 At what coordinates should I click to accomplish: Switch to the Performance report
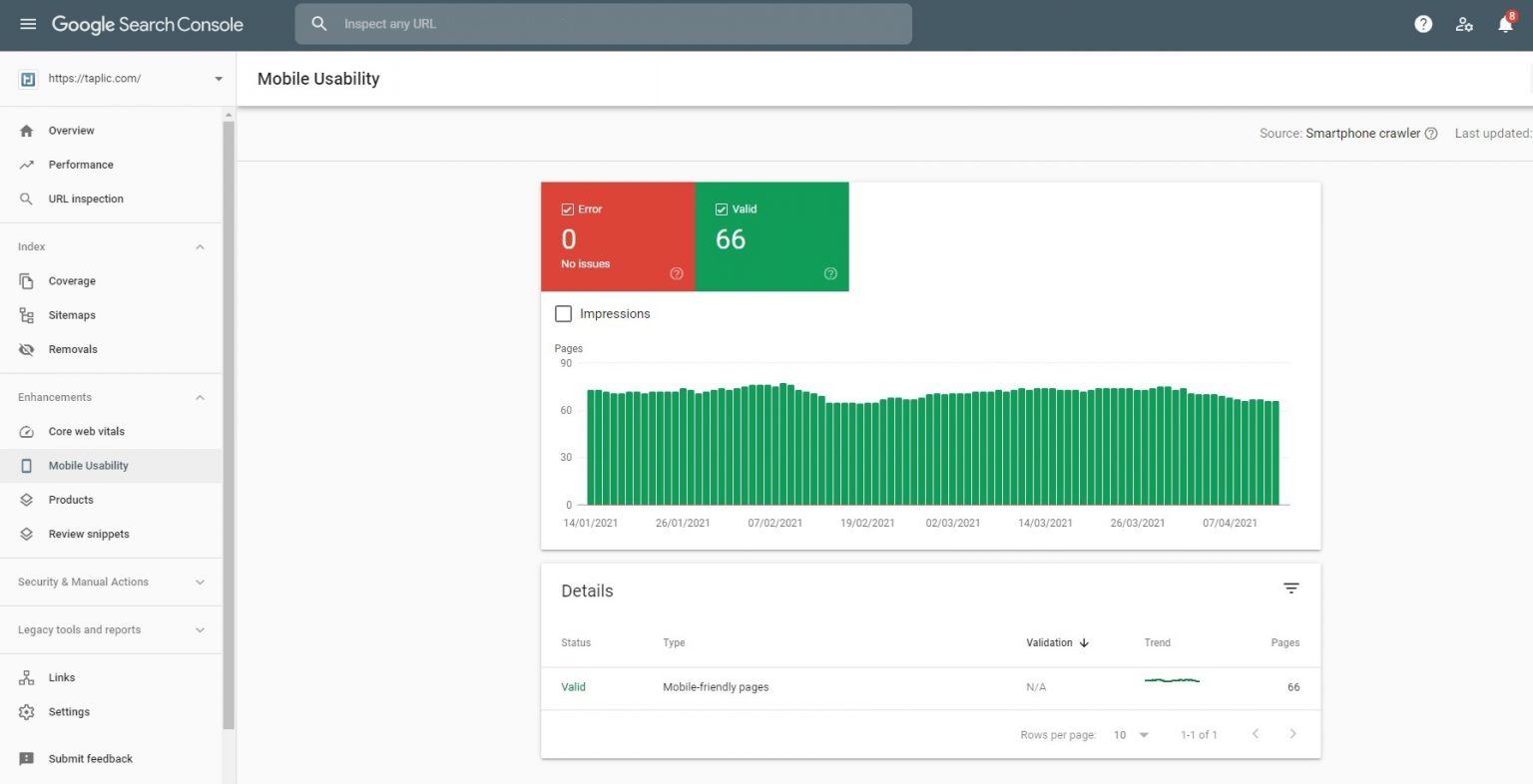click(81, 164)
